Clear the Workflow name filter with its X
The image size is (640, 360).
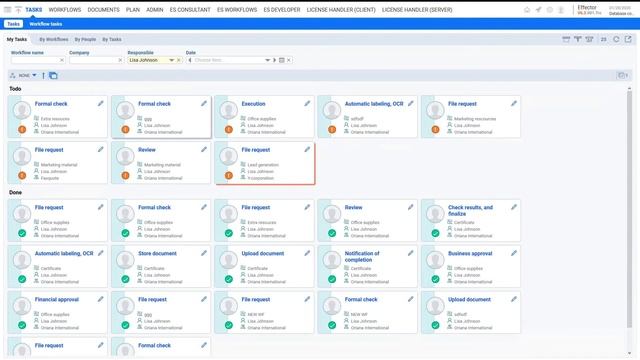tap(62, 60)
